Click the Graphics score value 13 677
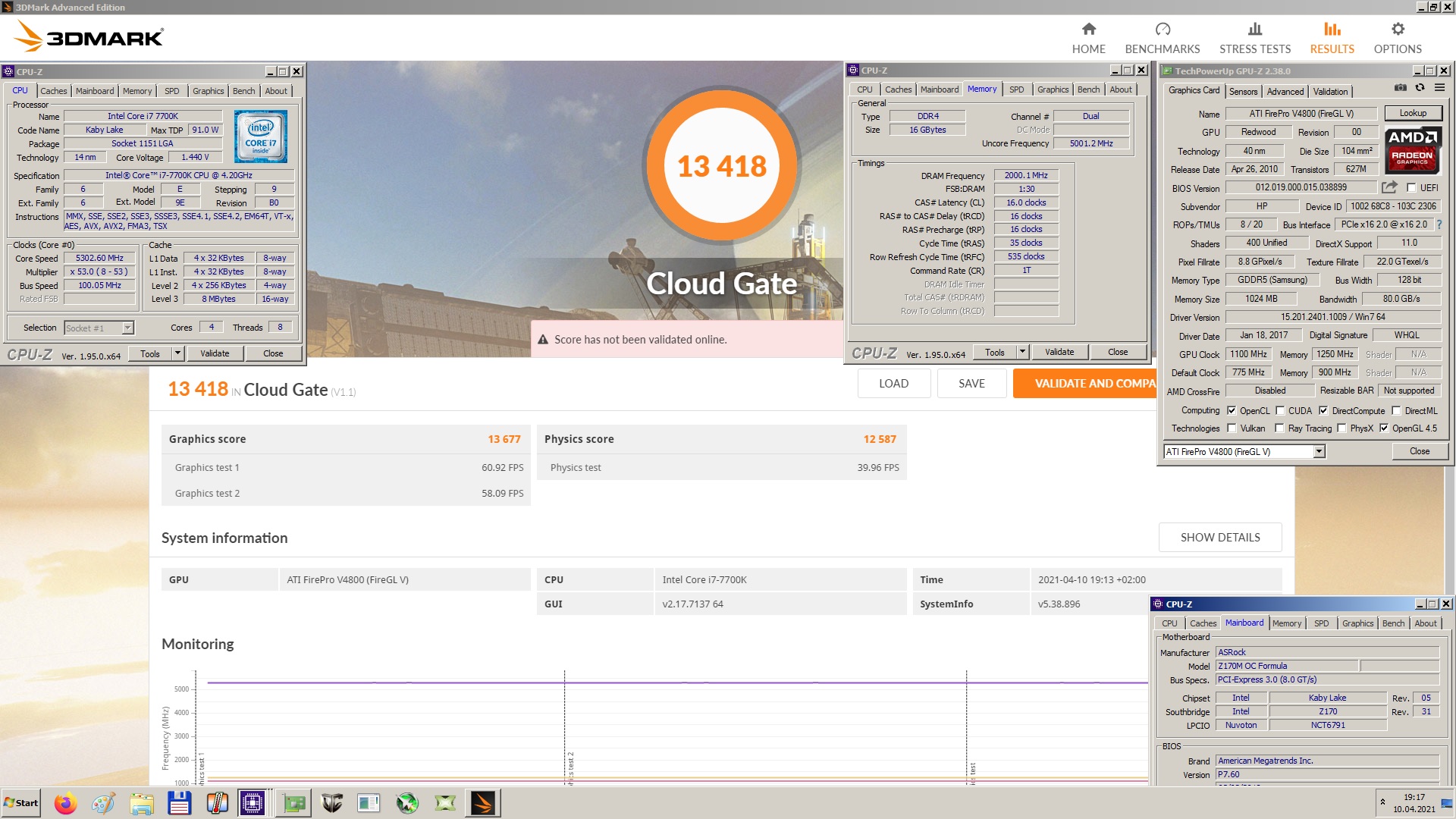Viewport: 1456px width, 819px height. point(504,439)
